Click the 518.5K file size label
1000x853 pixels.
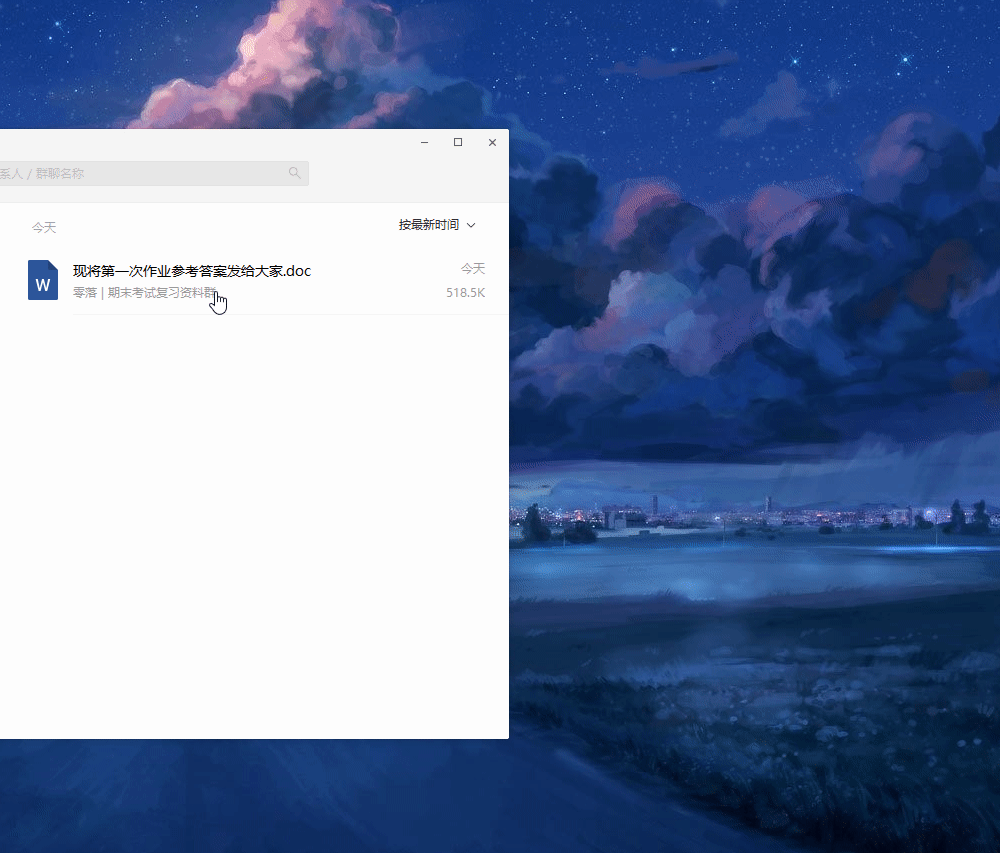pos(465,293)
